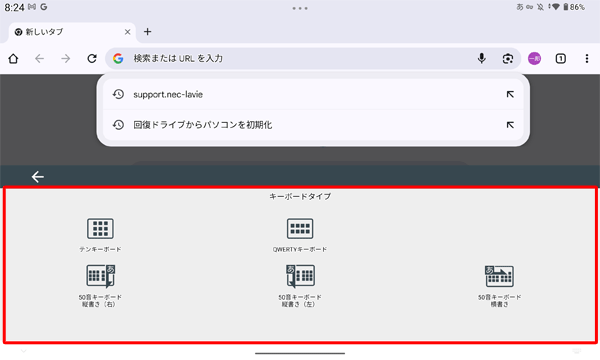Tap the battery 86% status indicator
Screen dimensions: 600x360
coord(574,7)
